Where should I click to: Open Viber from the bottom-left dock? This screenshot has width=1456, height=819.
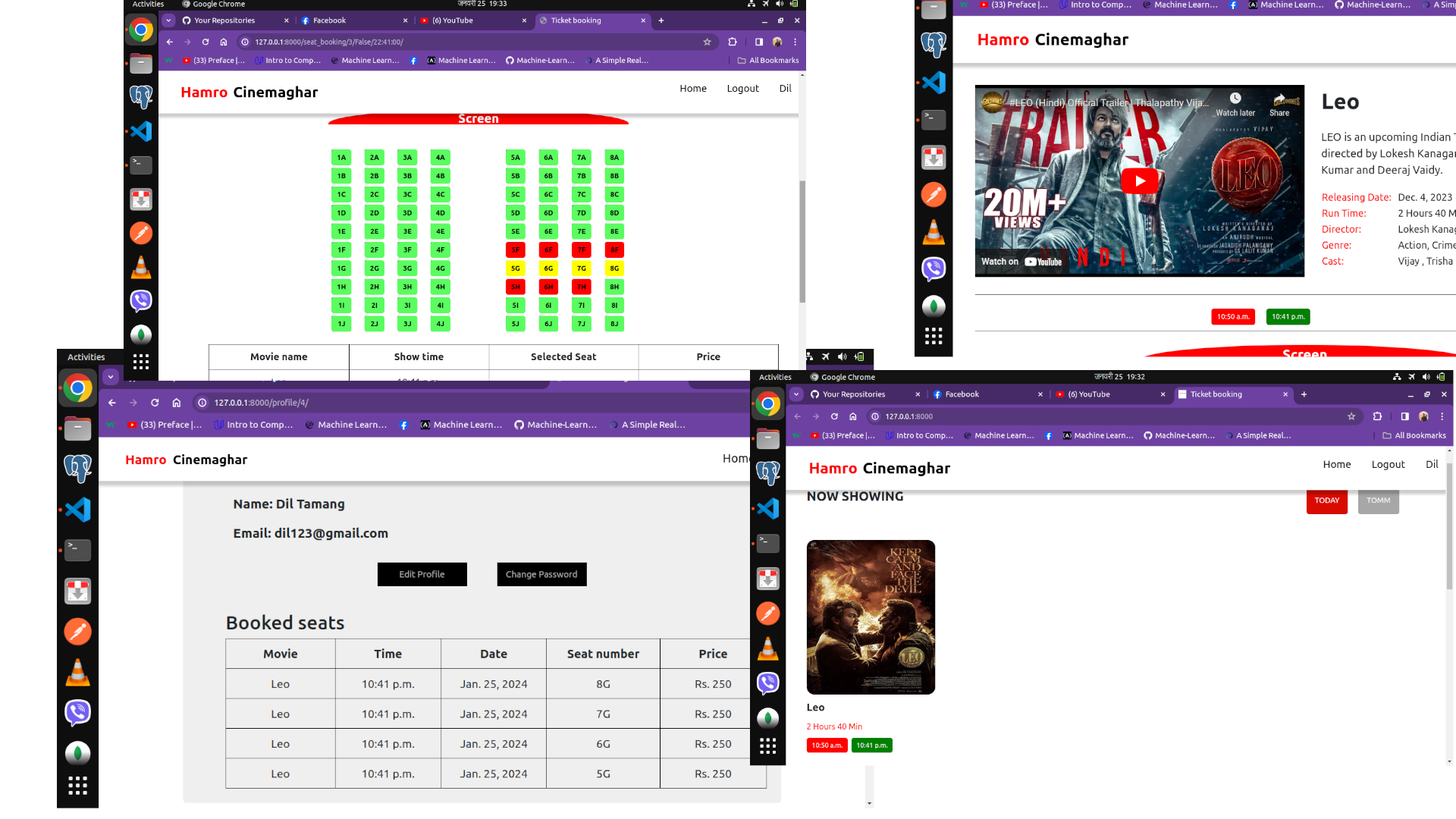[x=77, y=712]
